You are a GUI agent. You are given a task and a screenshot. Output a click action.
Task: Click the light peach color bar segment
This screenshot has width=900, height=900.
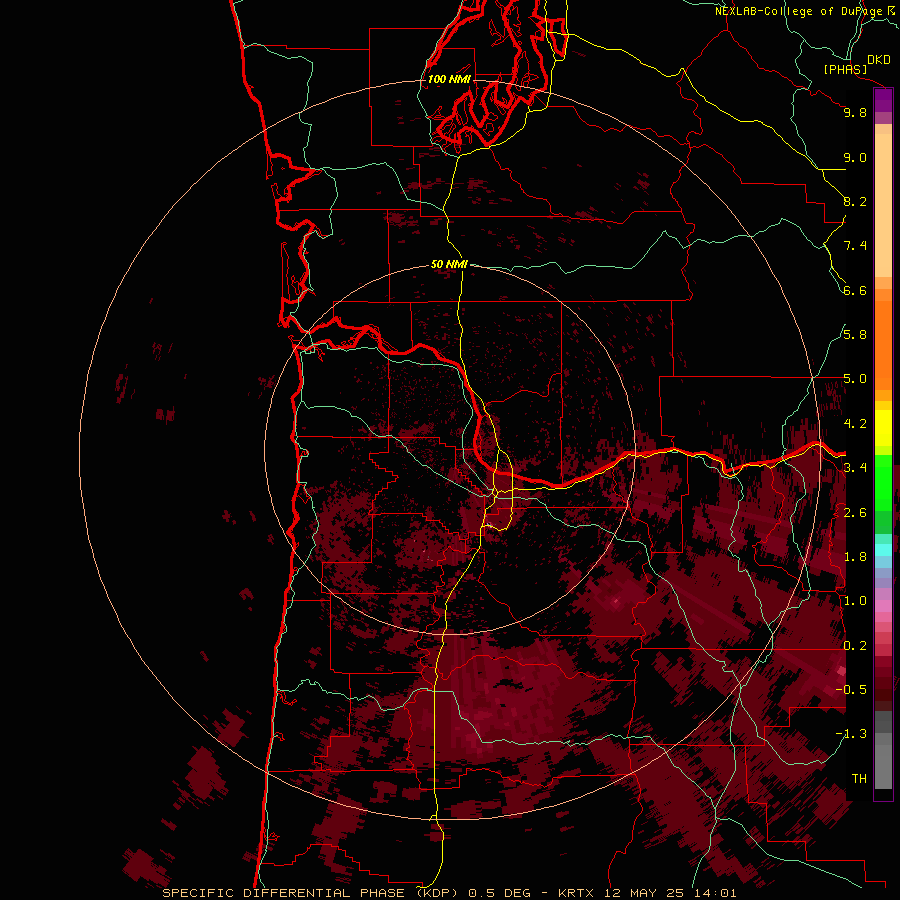pyautogui.click(x=883, y=205)
